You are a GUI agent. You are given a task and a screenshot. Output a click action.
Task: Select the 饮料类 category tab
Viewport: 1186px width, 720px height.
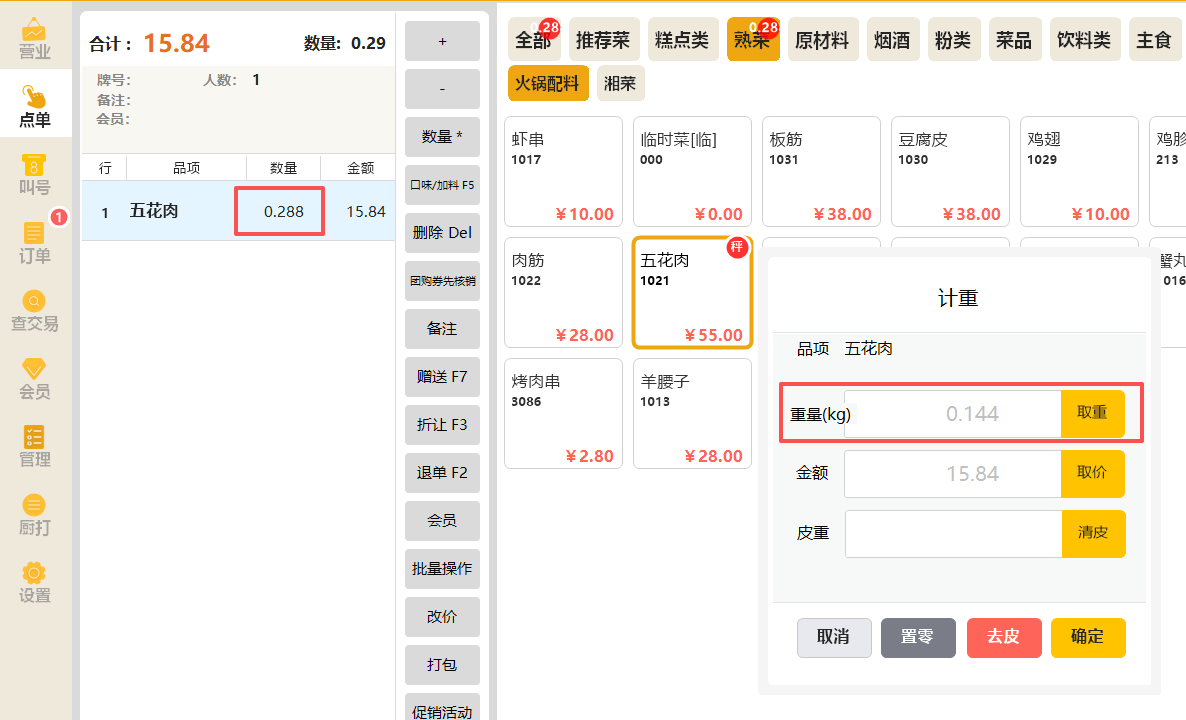point(1083,39)
